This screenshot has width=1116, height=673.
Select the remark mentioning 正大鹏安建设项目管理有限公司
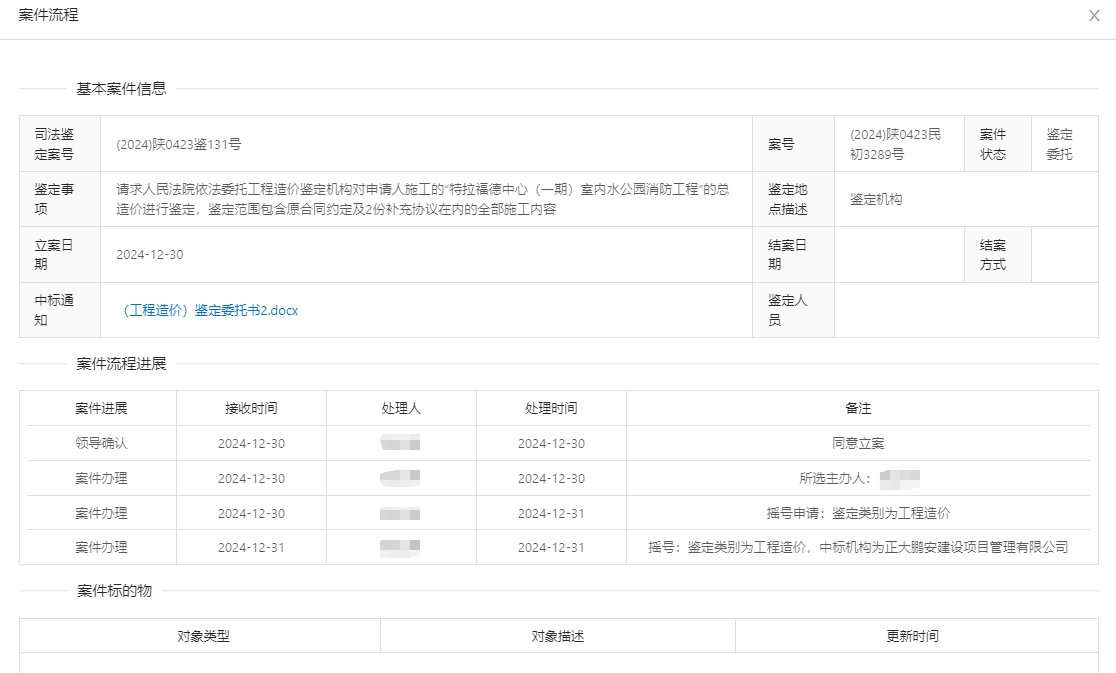coord(858,547)
